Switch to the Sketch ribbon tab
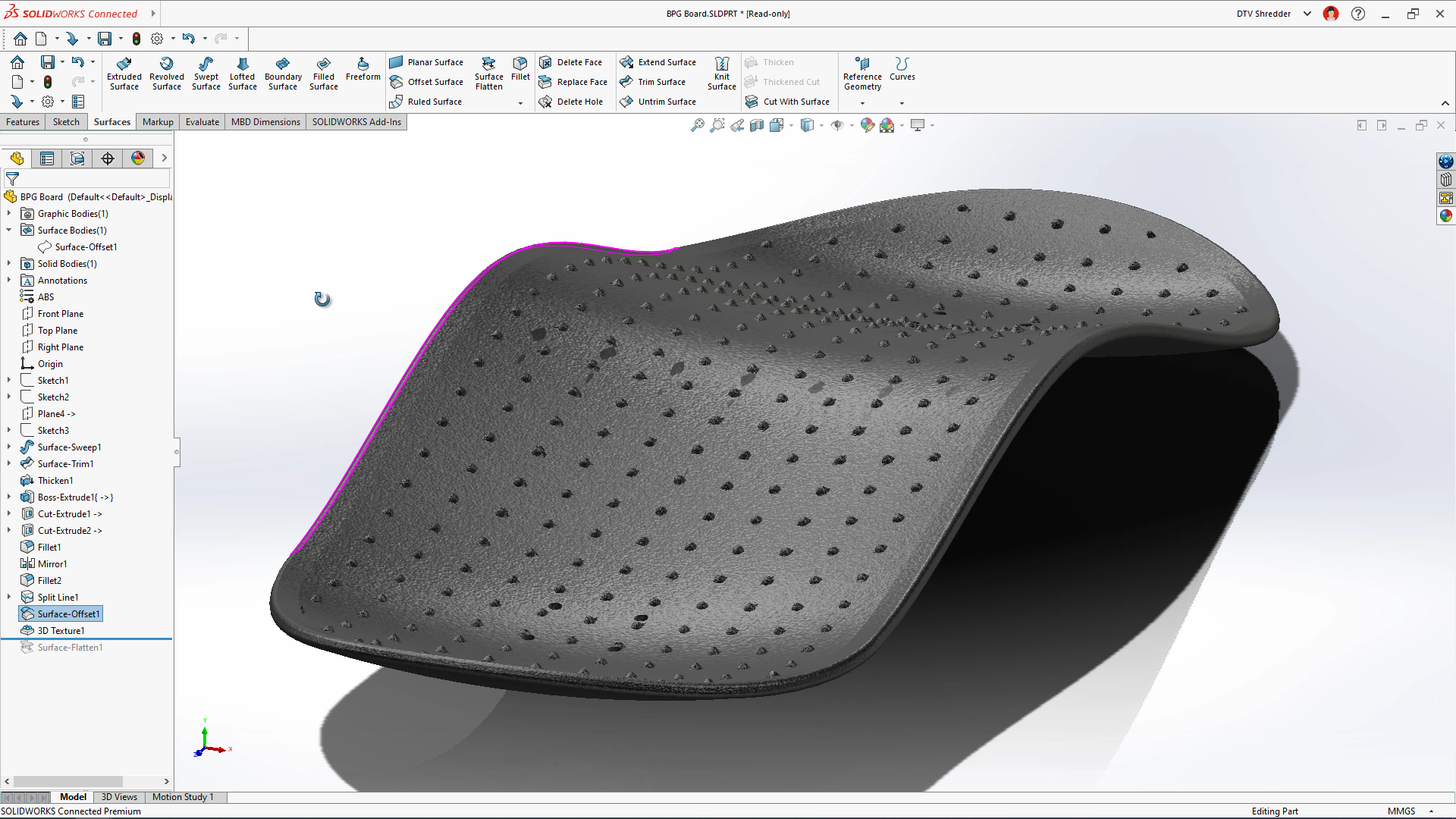Image resolution: width=1456 pixels, height=819 pixels. (x=66, y=121)
